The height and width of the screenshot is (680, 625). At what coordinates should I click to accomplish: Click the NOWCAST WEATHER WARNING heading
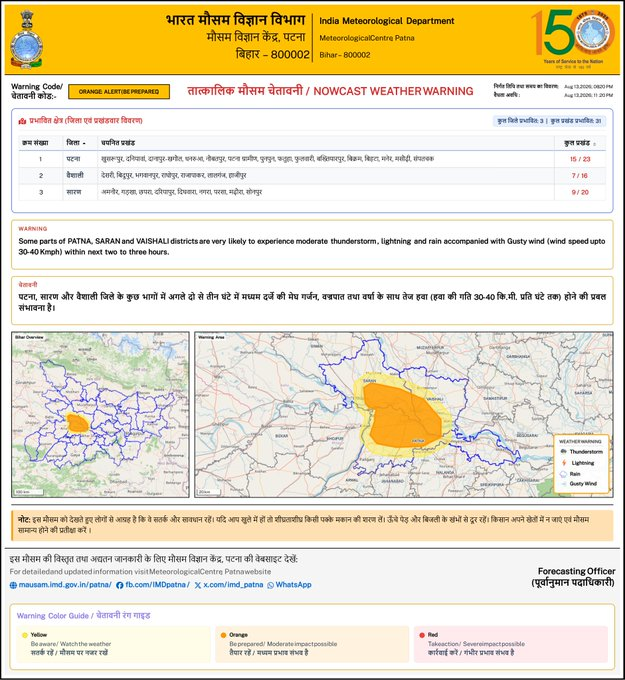[393, 91]
